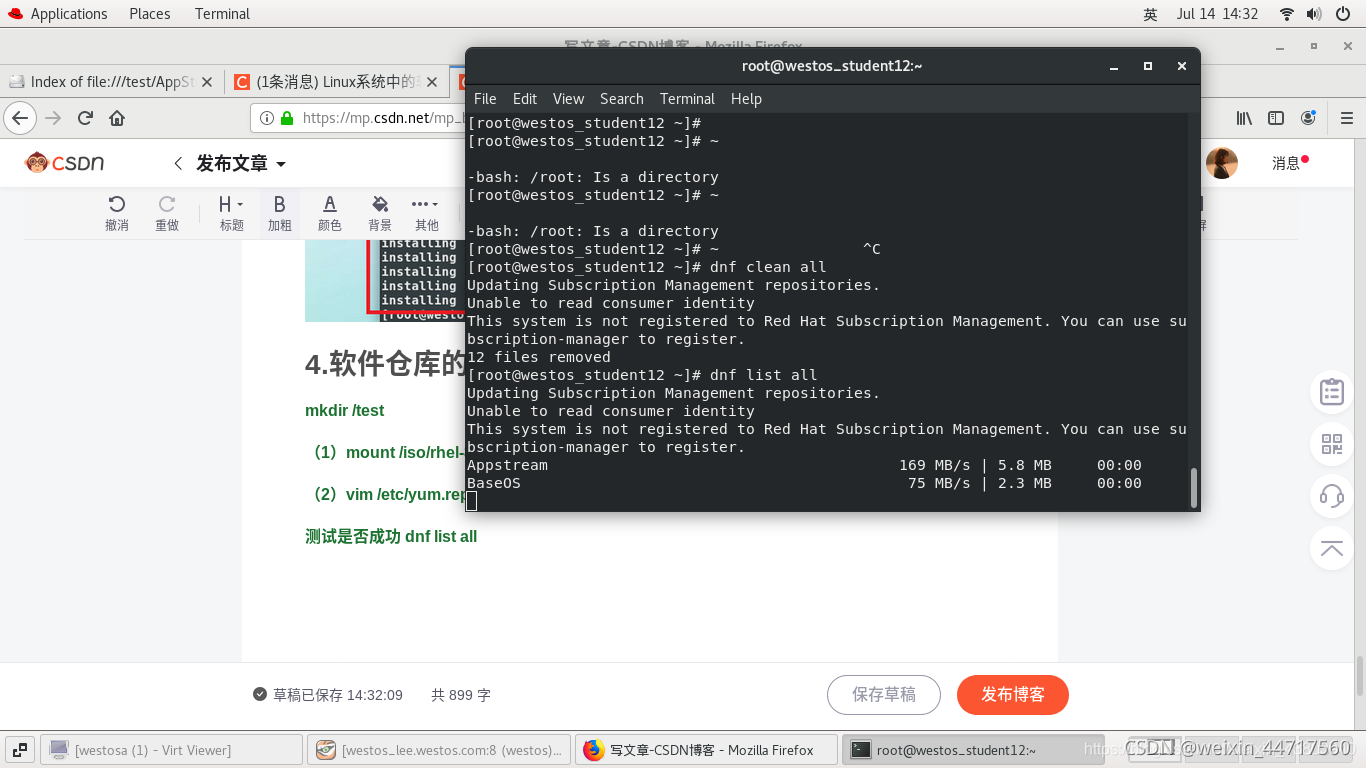Switch to the Linux系统中的 browser tab
This screenshot has height=768, width=1366.
330,83
